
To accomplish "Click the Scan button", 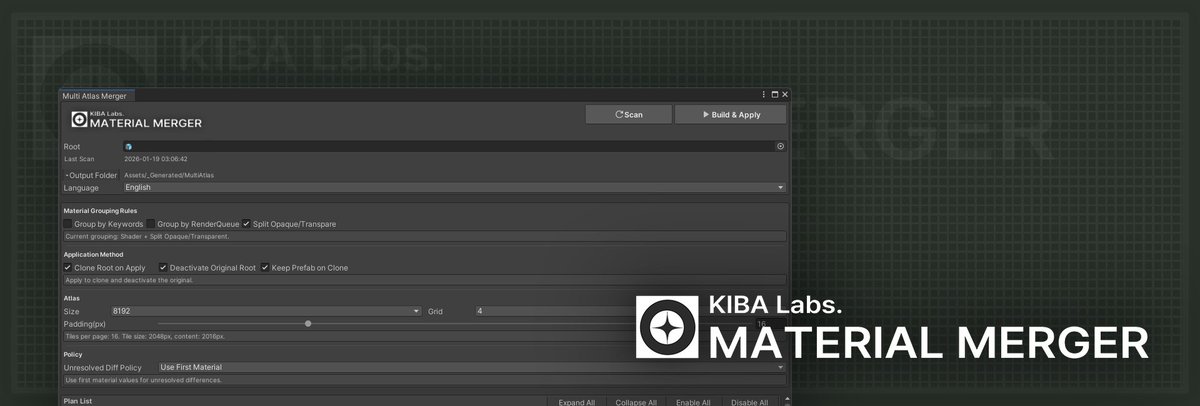I will [629, 115].
